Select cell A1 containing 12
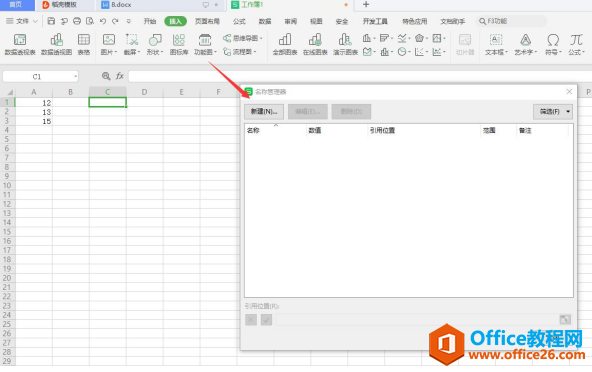This screenshot has height=372, width=592. click(x=34, y=103)
